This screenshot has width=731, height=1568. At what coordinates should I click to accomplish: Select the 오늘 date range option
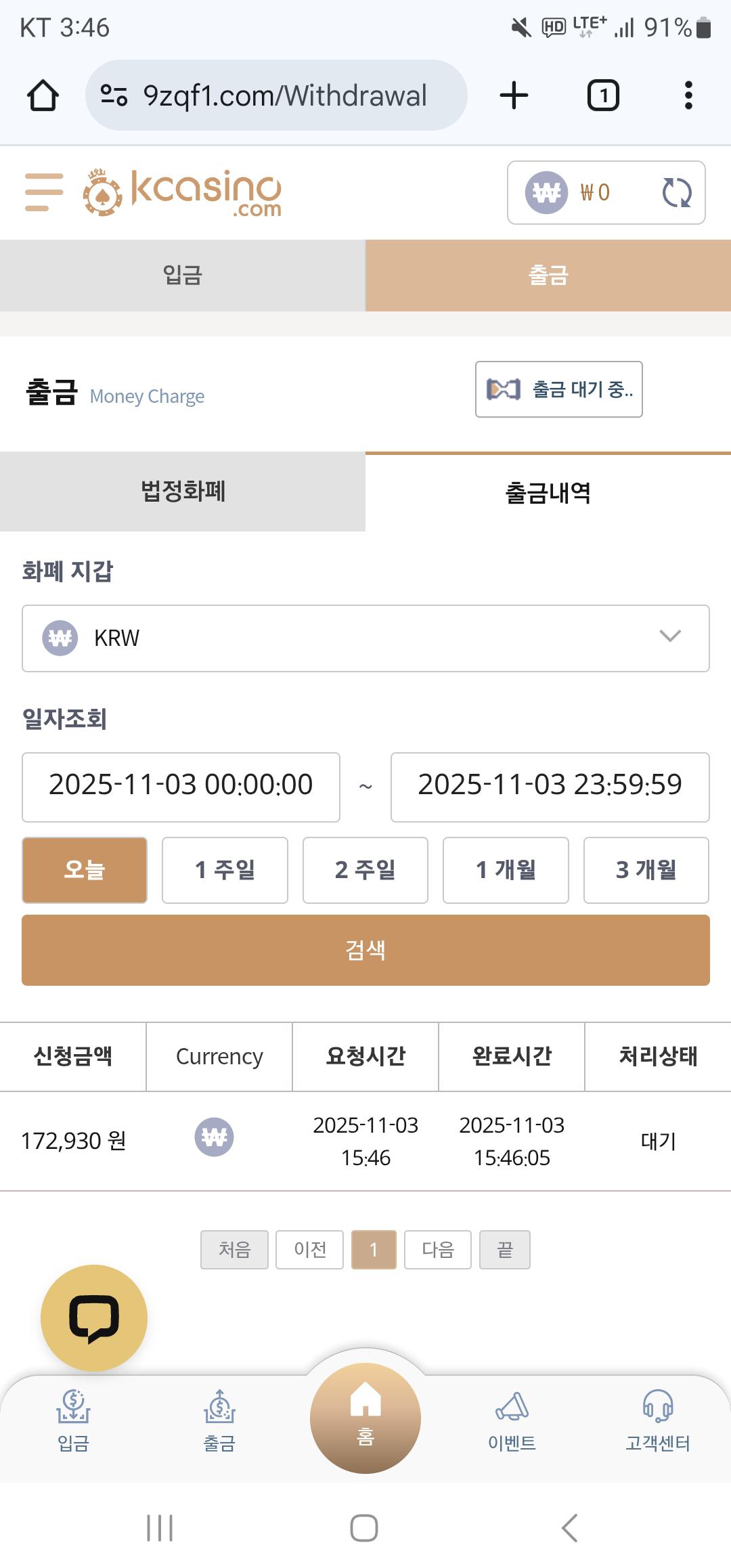point(85,870)
